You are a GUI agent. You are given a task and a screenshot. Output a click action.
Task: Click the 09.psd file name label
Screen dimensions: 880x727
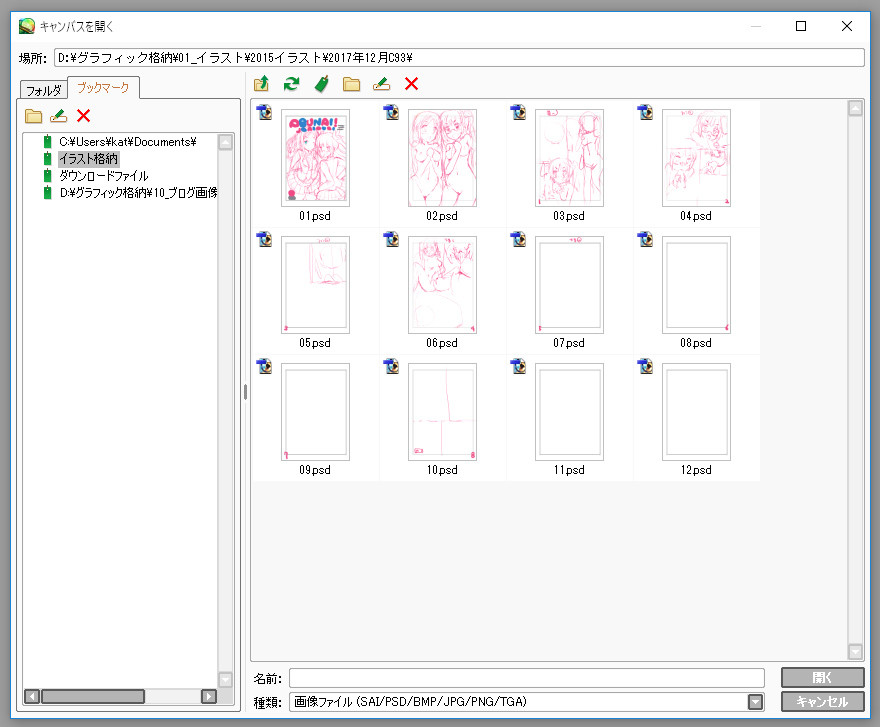click(315, 469)
